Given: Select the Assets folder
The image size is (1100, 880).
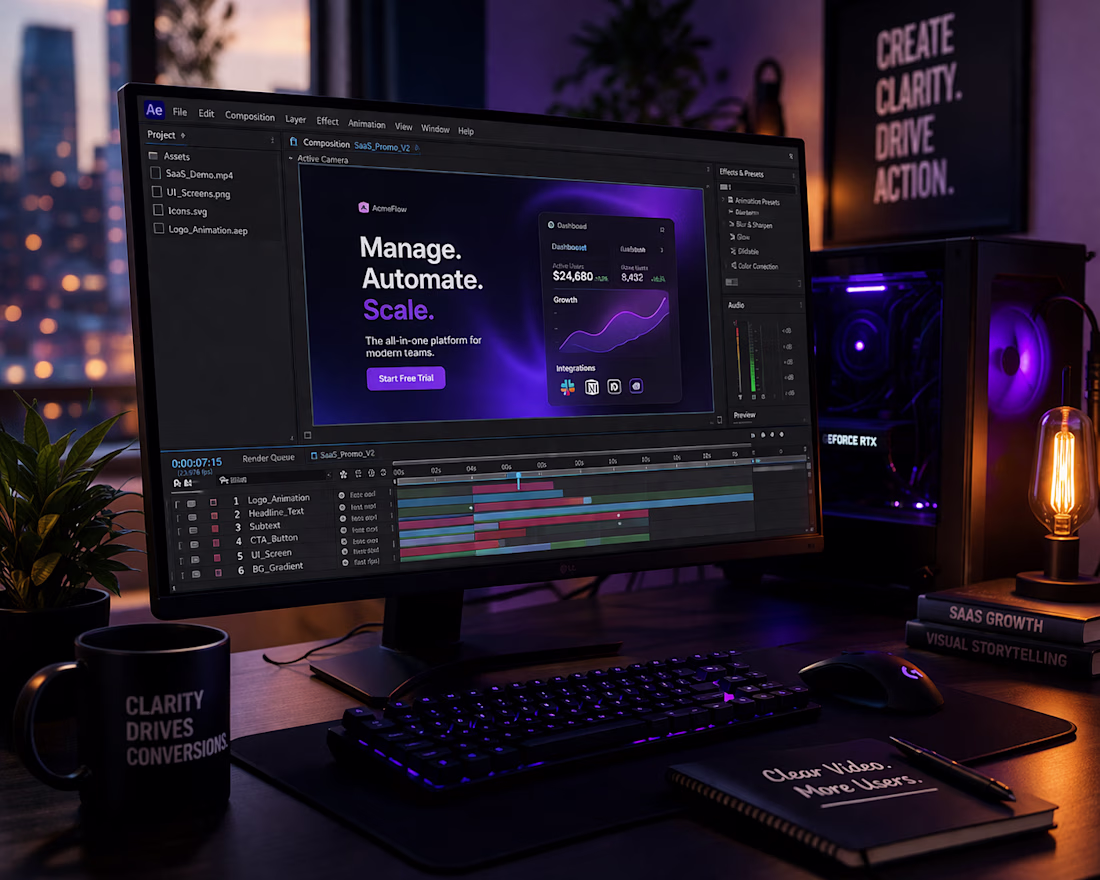Looking at the screenshot, I should point(177,156).
